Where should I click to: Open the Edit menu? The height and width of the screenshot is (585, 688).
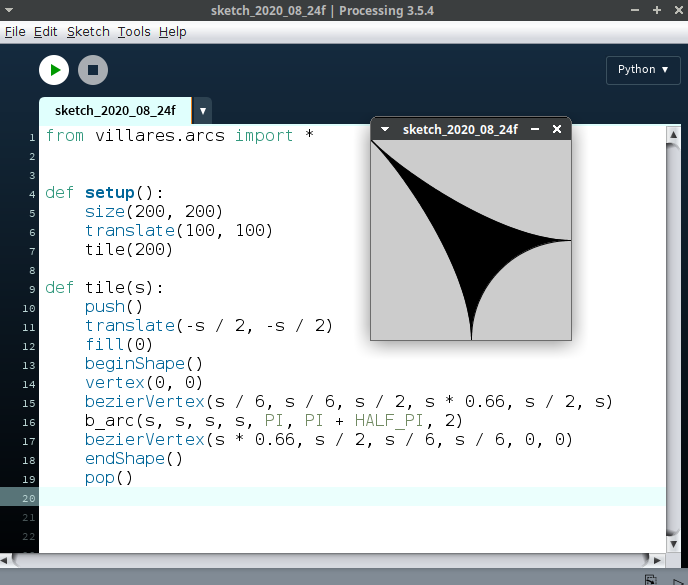pos(46,31)
